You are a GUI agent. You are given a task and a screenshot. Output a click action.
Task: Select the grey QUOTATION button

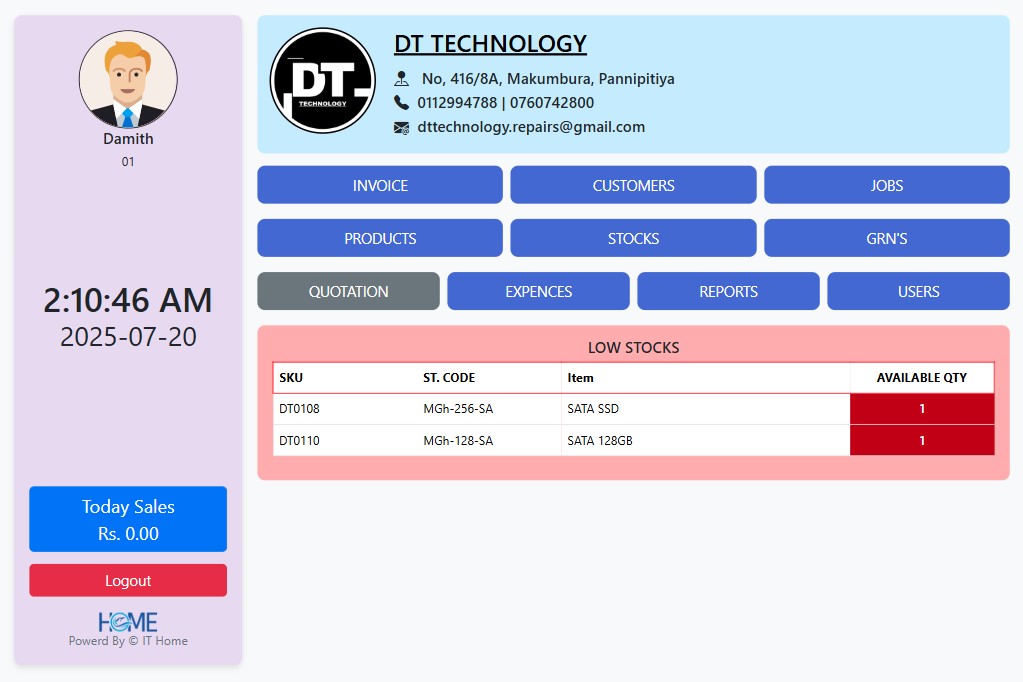pyautogui.click(x=348, y=291)
